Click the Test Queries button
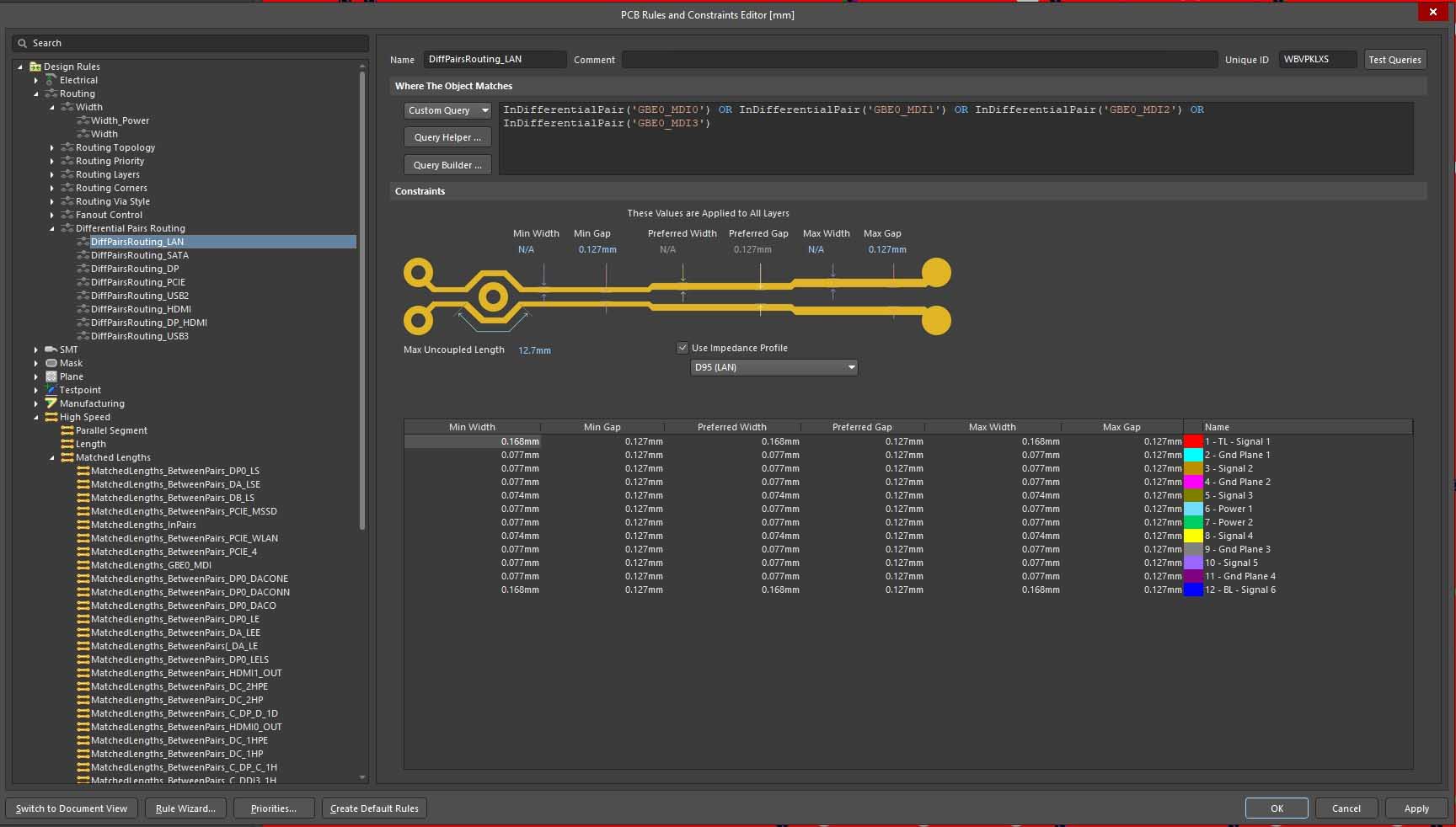This screenshot has height=827, width=1456. [x=1394, y=60]
